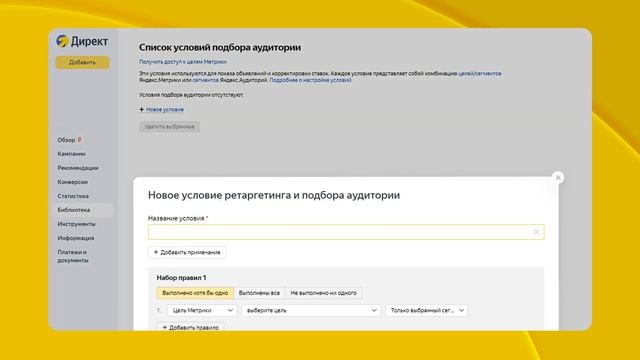Click the Yandex Direct logo

(x=82, y=41)
